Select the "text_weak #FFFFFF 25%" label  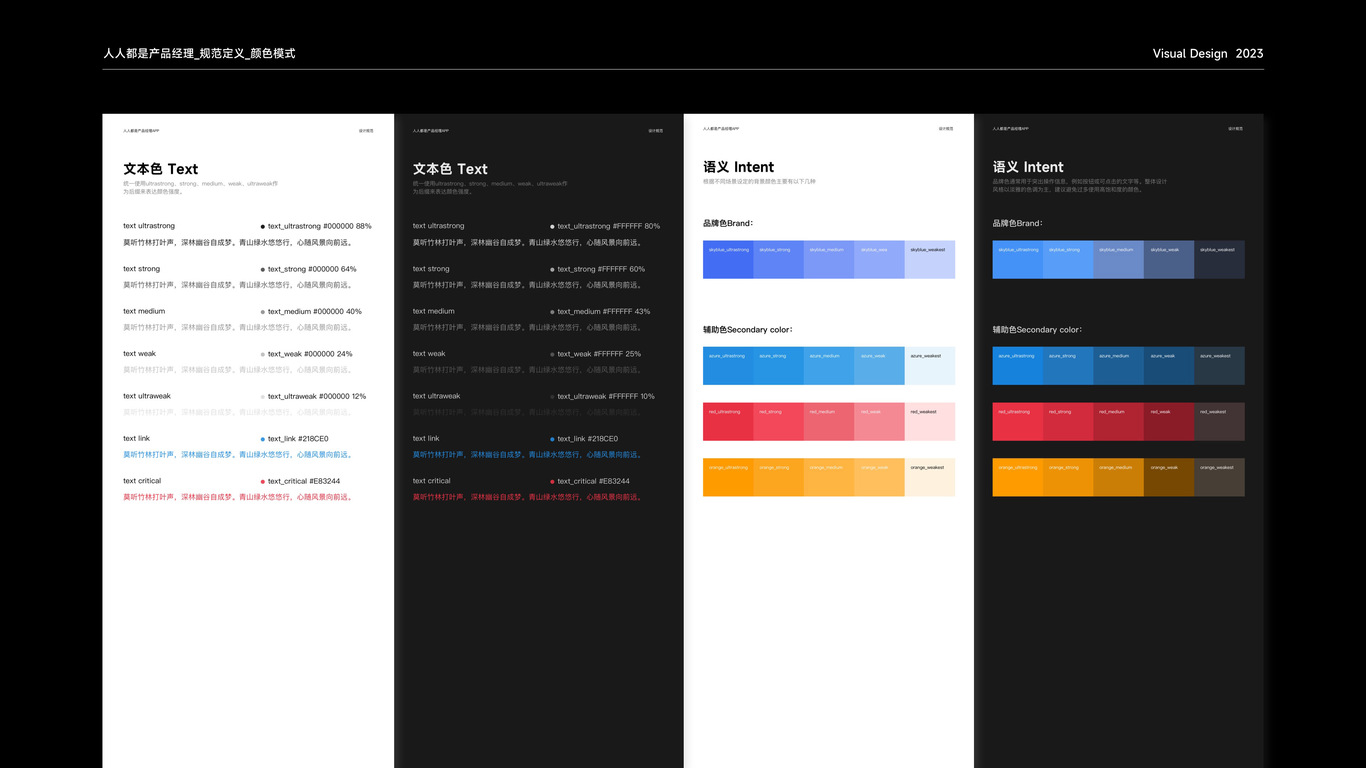tap(599, 354)
